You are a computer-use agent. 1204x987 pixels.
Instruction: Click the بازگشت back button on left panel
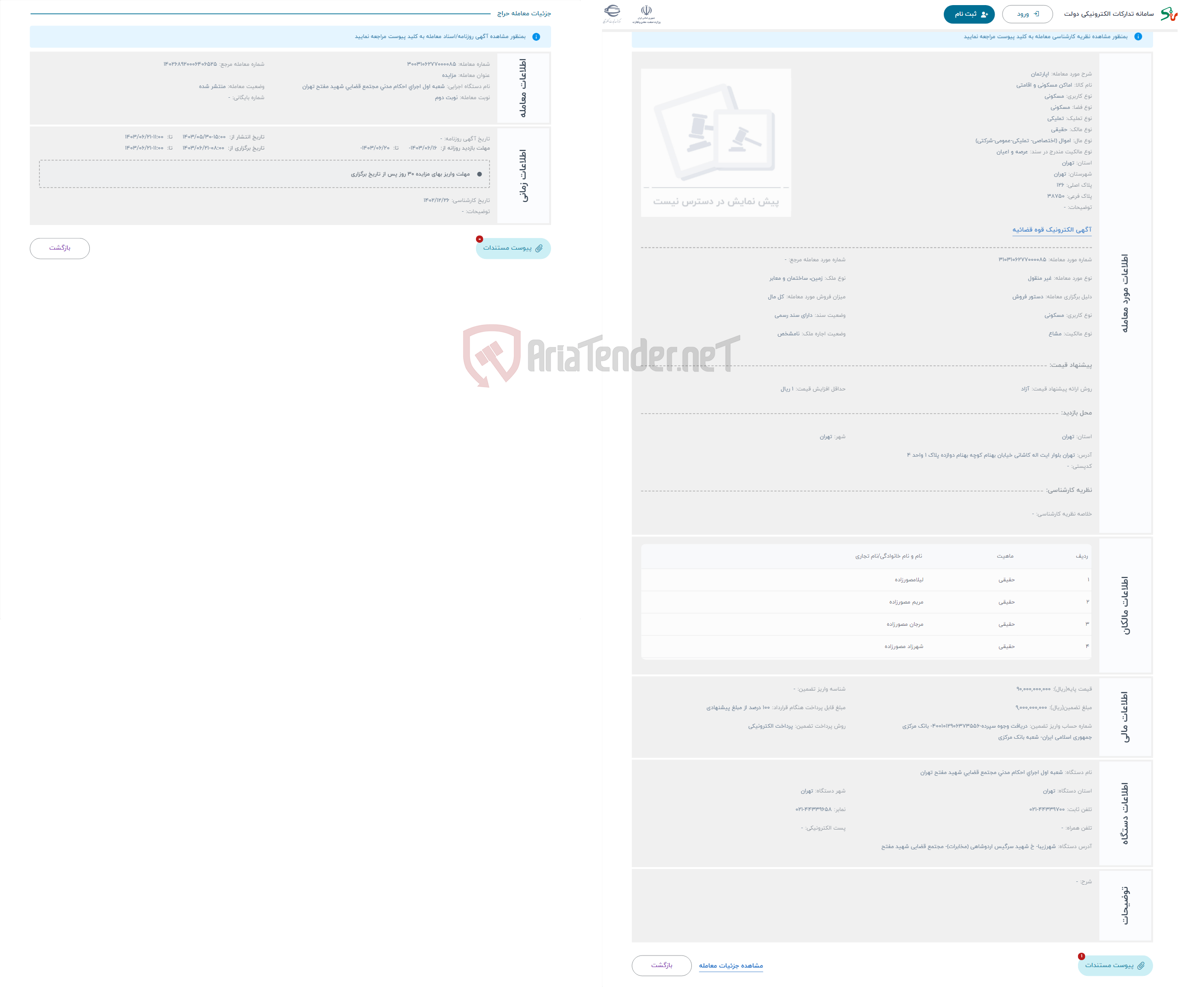61,248
